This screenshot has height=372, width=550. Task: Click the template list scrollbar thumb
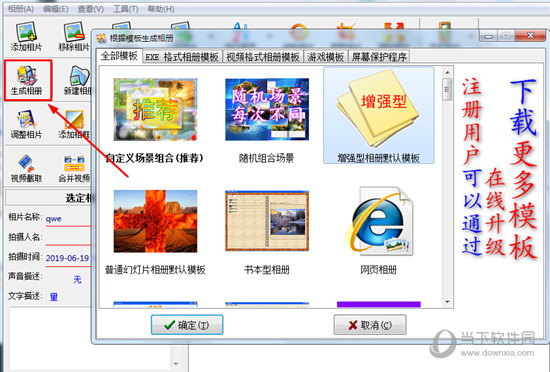click(x=447, y=89)
